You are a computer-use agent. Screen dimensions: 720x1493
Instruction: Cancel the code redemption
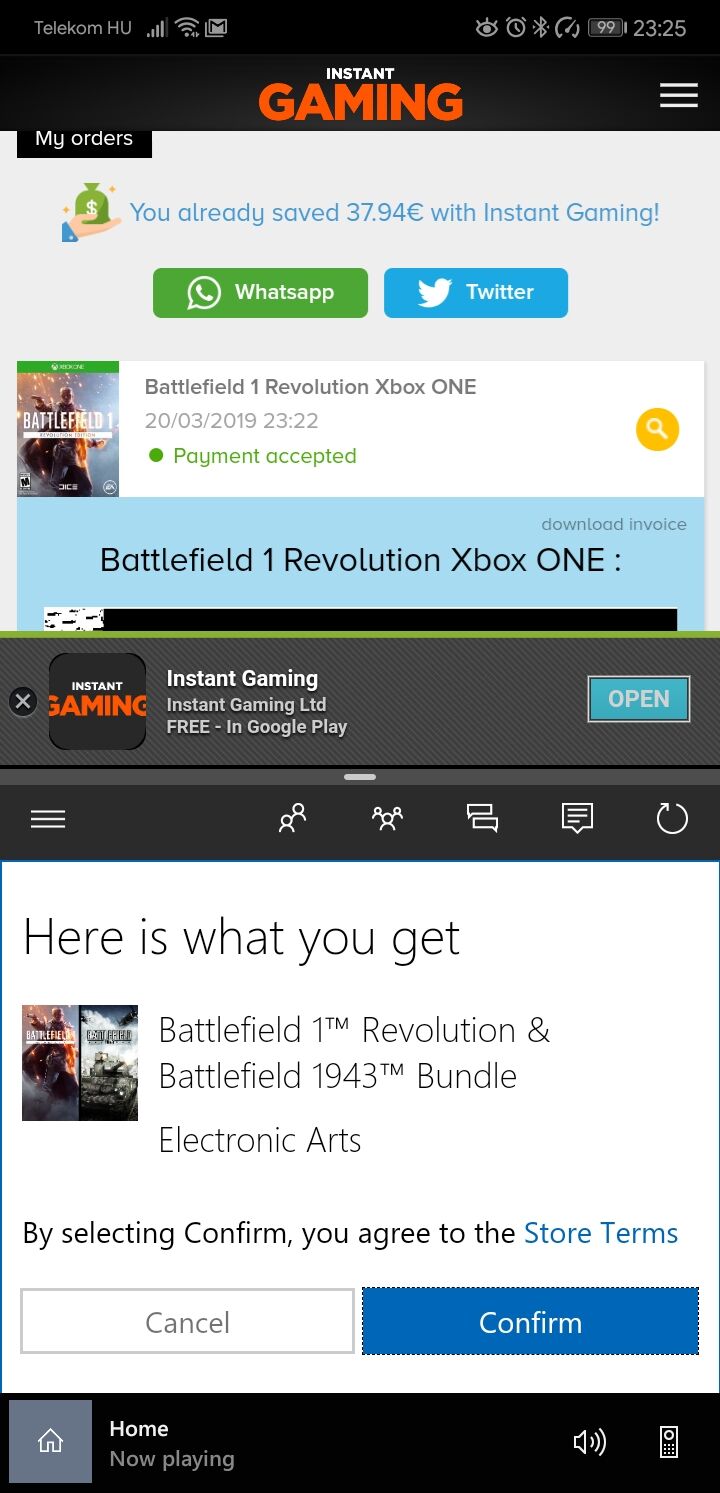click(187, 1322)
